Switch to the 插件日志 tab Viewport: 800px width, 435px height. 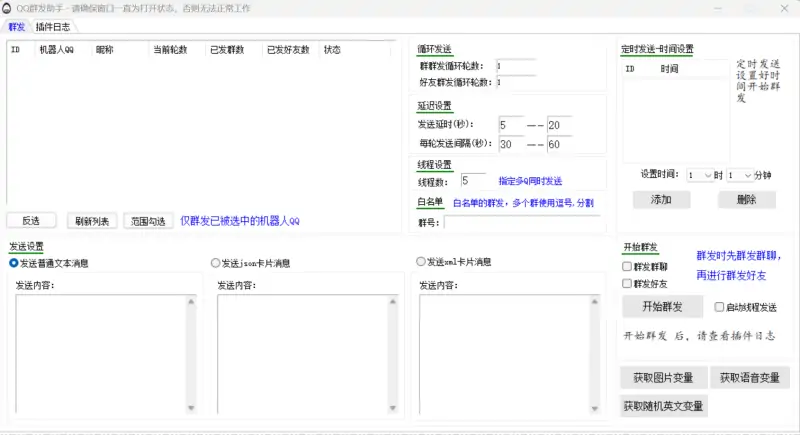coord(53,27)
